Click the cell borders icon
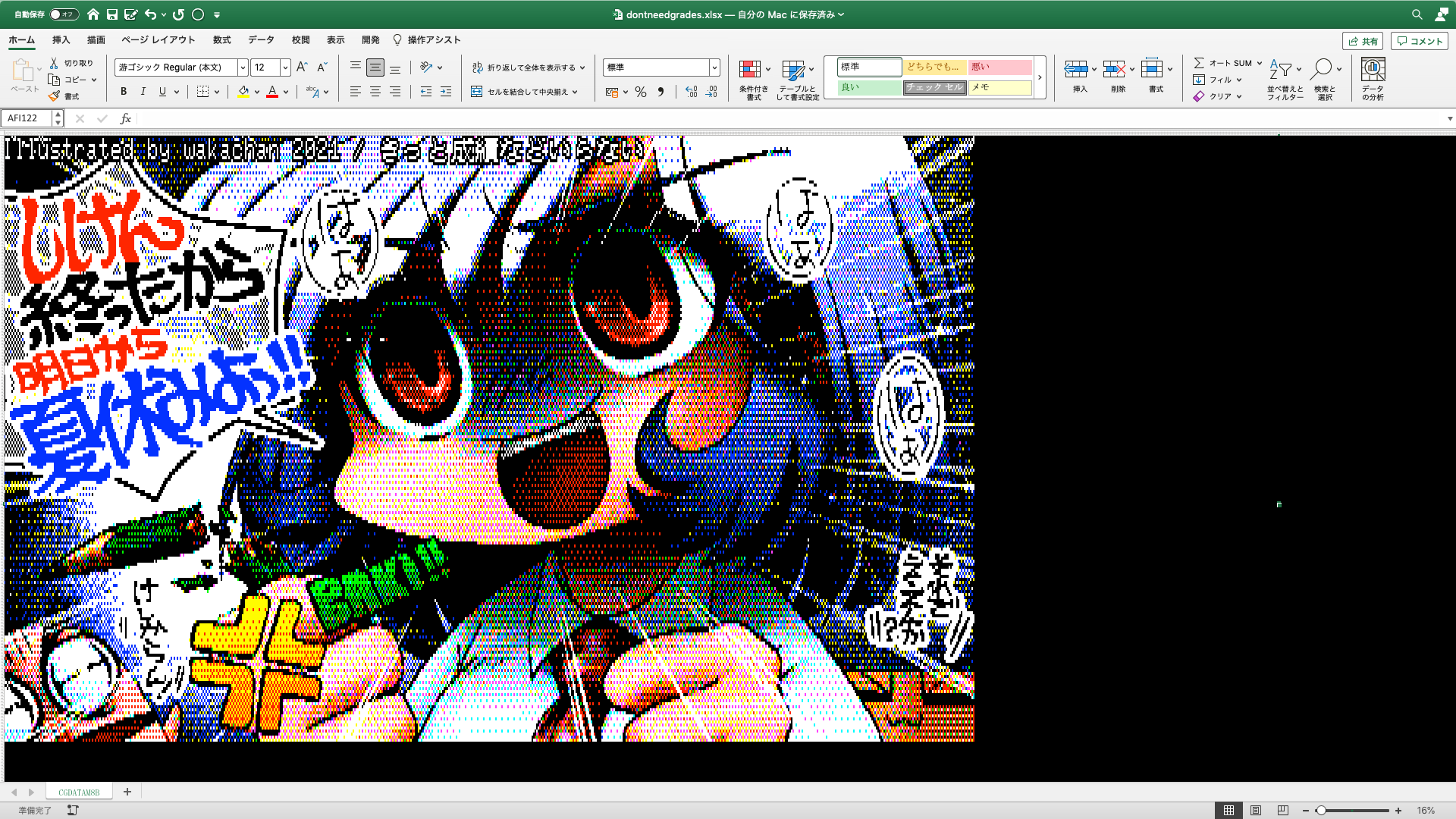1456x819 pixels. (x=202, y=92)
